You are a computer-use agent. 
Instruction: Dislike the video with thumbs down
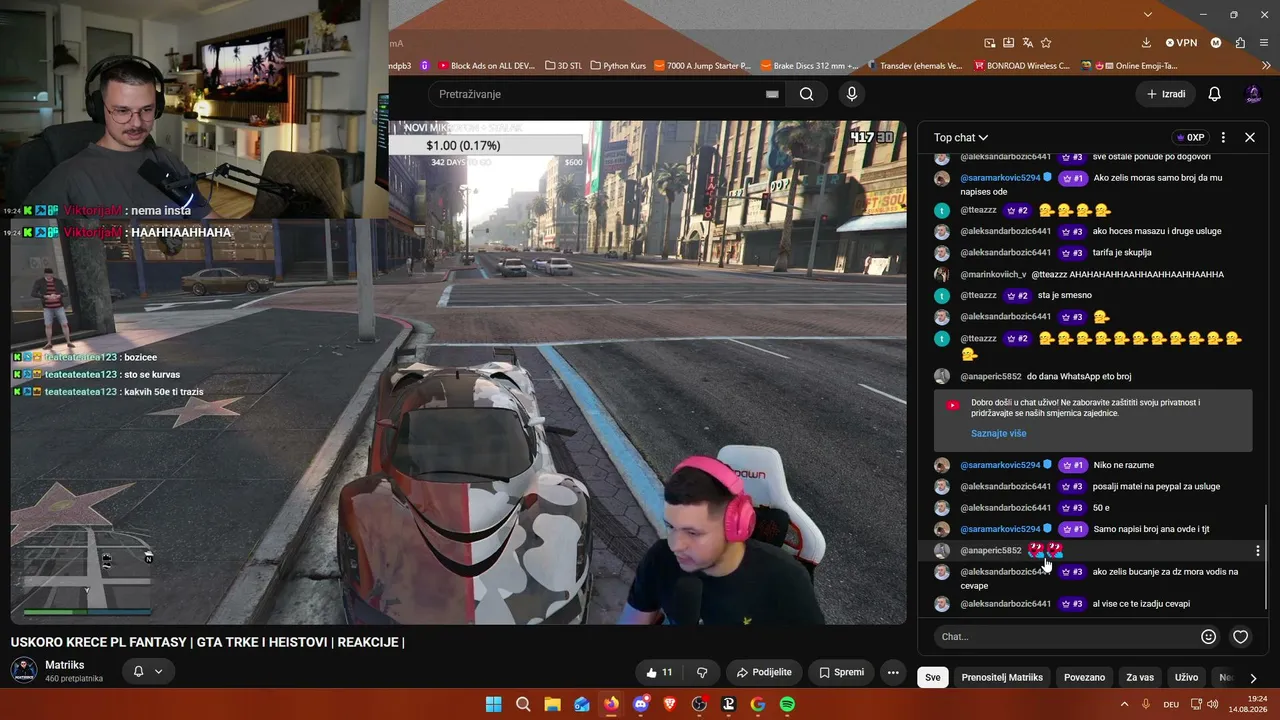[x=702, y=672]
